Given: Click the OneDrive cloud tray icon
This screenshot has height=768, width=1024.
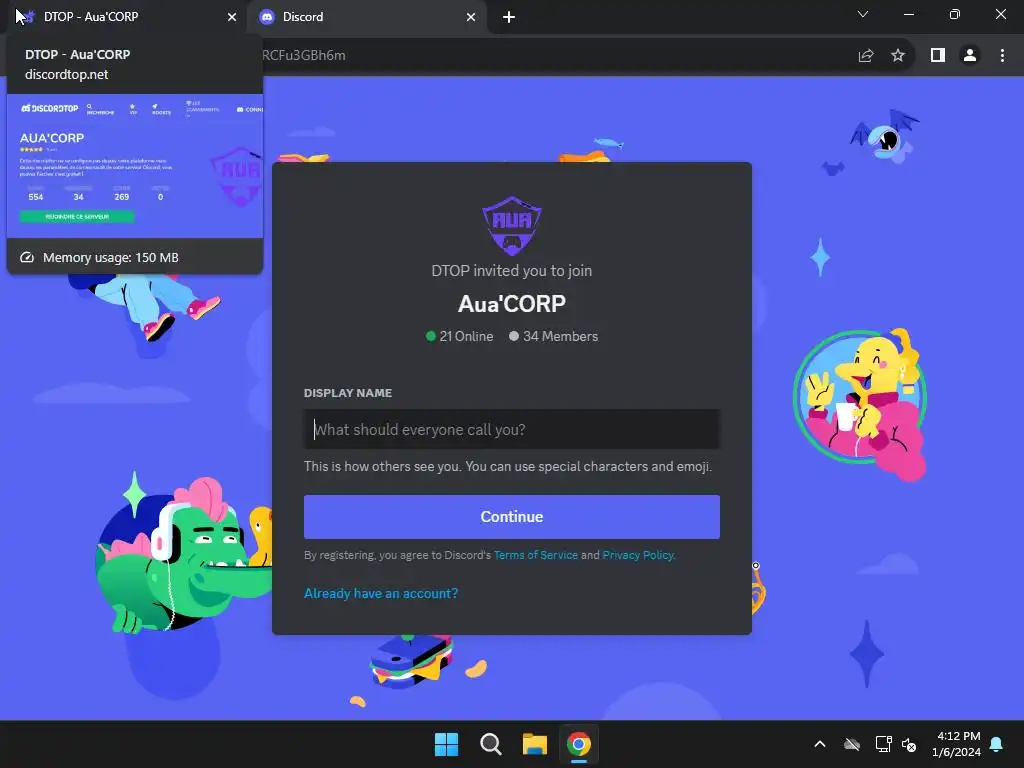Looking at the screenshot, I should (852, 744).
